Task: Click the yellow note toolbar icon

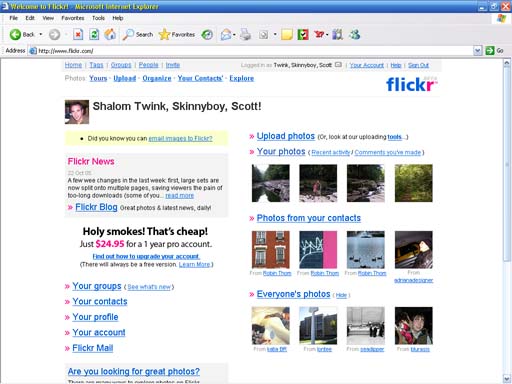Action: click(287, 34)
